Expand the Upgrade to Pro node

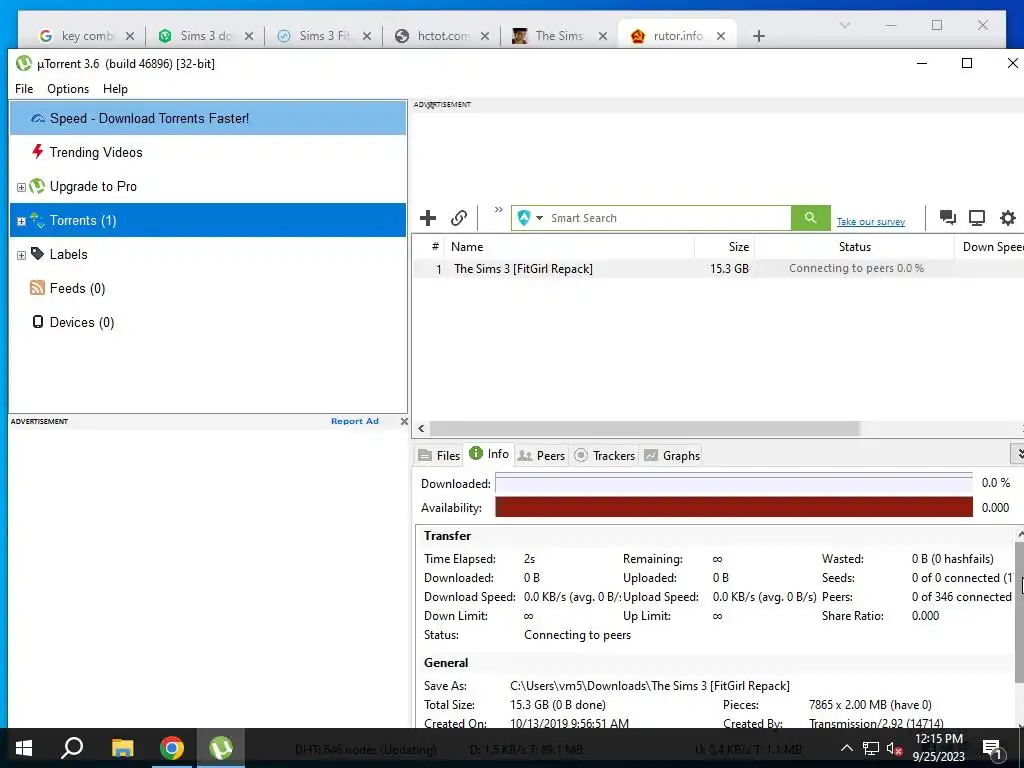click(21, 187)
